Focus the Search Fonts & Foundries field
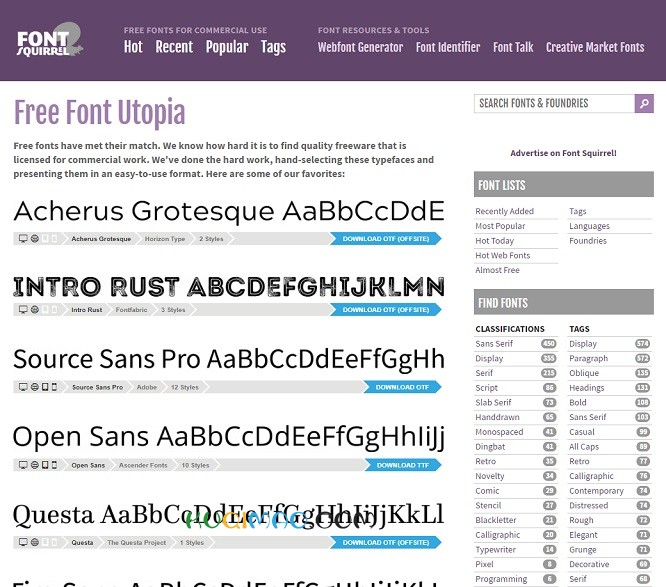 pyautogui.click(x=554, y=103)
